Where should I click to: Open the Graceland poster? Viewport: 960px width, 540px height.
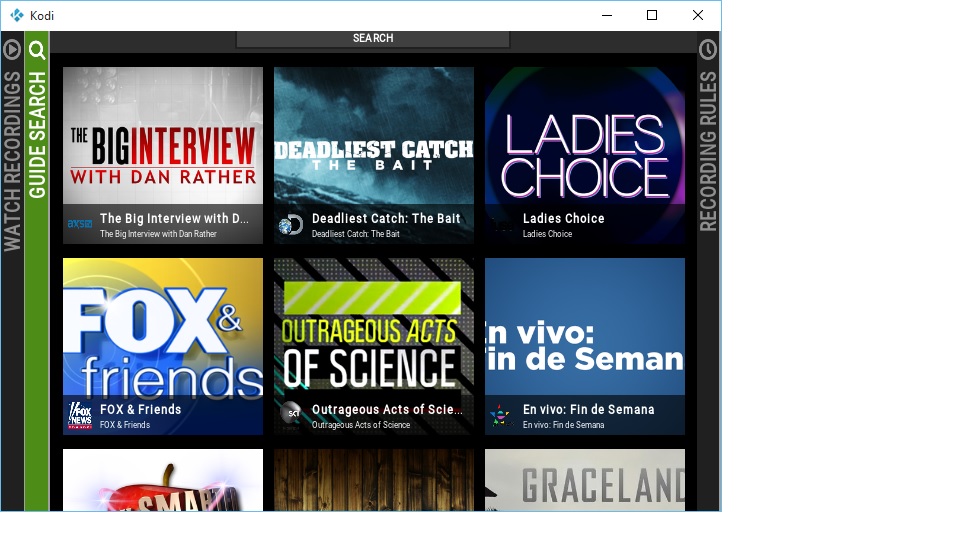tap(585, 480)
